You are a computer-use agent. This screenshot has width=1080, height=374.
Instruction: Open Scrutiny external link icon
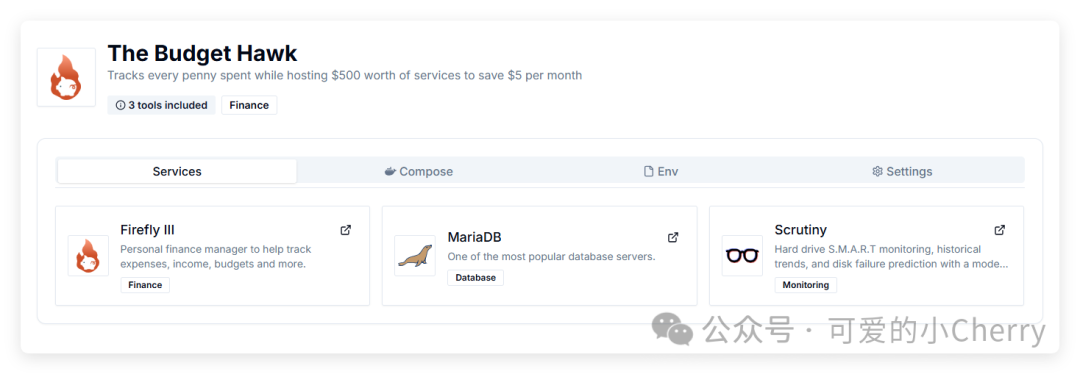999,230
